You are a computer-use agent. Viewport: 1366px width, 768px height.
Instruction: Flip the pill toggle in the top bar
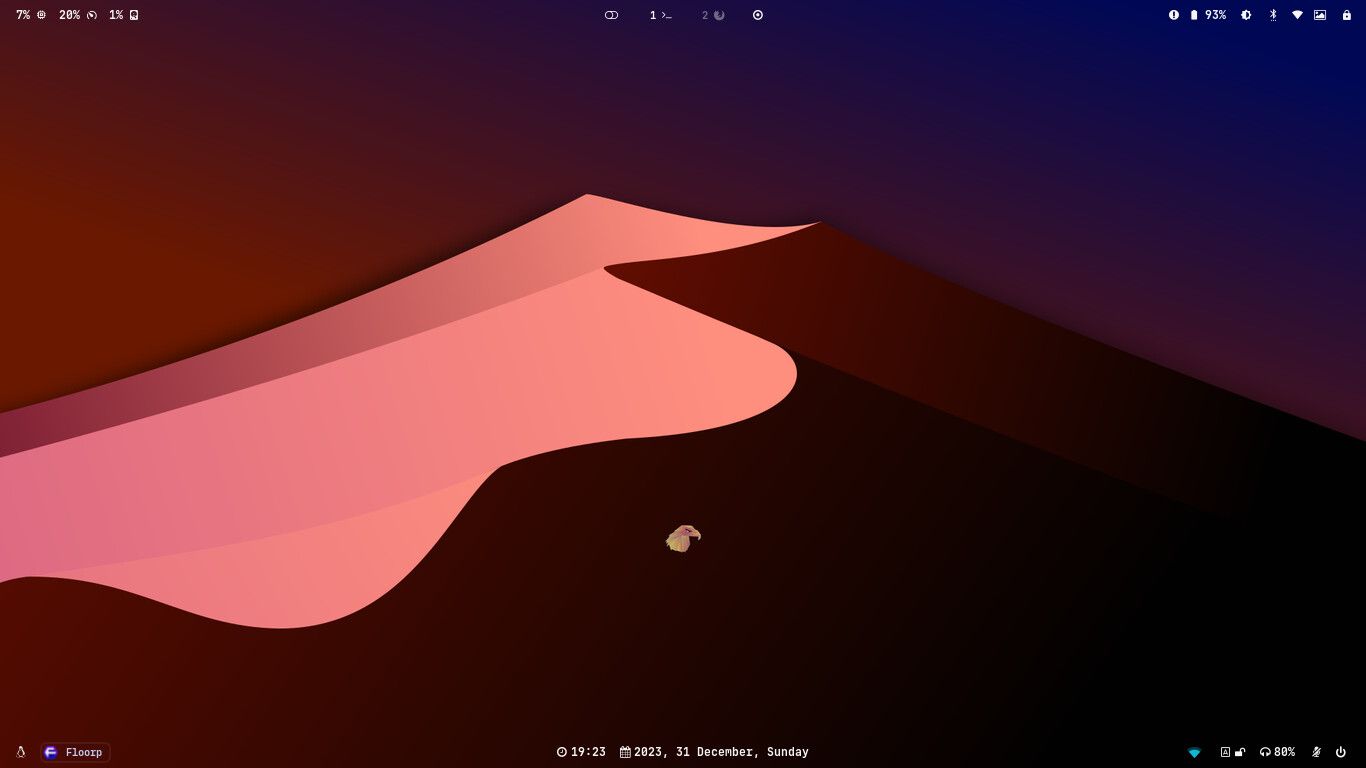[611, 15]
